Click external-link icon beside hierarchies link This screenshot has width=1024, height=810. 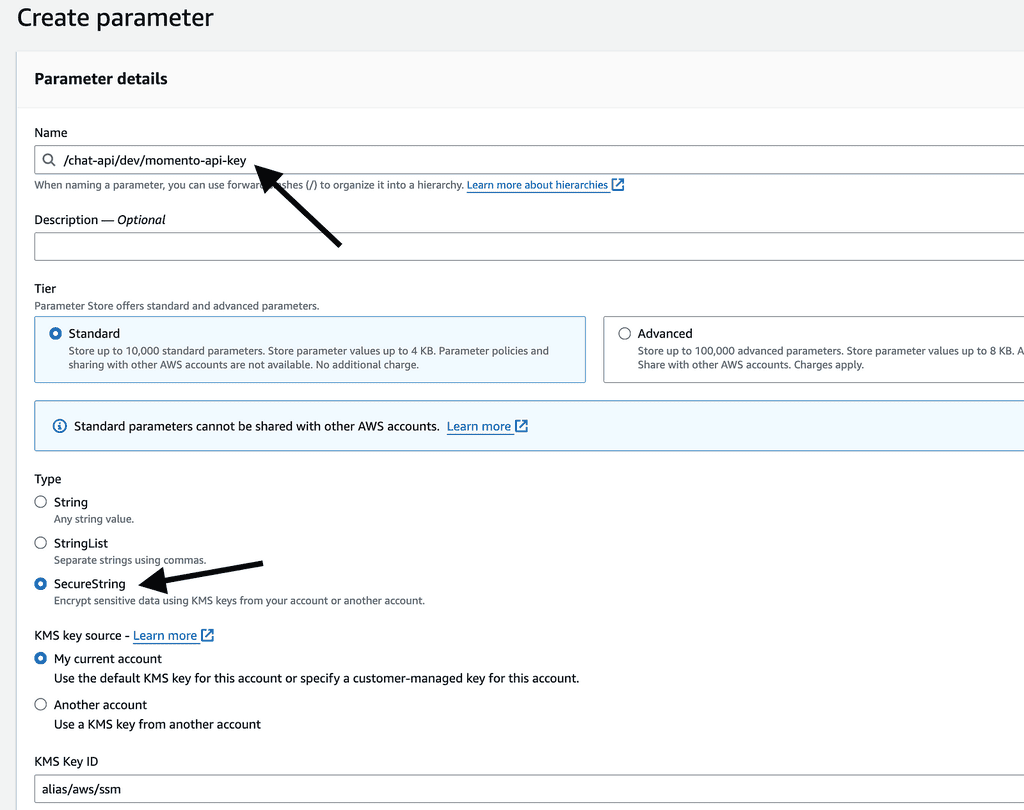(618, 185)
